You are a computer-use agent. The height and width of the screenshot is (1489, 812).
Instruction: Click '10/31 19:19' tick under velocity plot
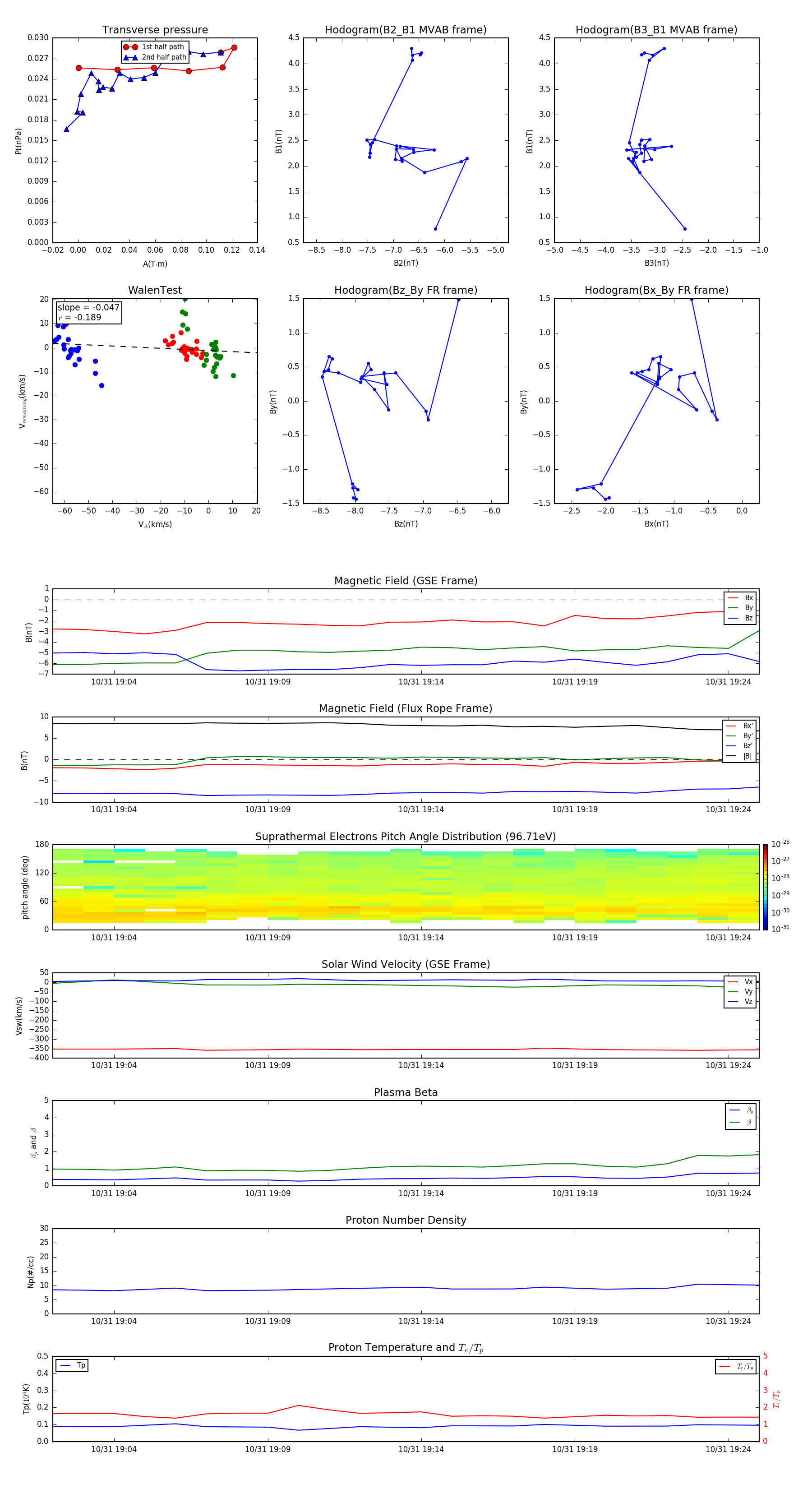coord(574,1065)
